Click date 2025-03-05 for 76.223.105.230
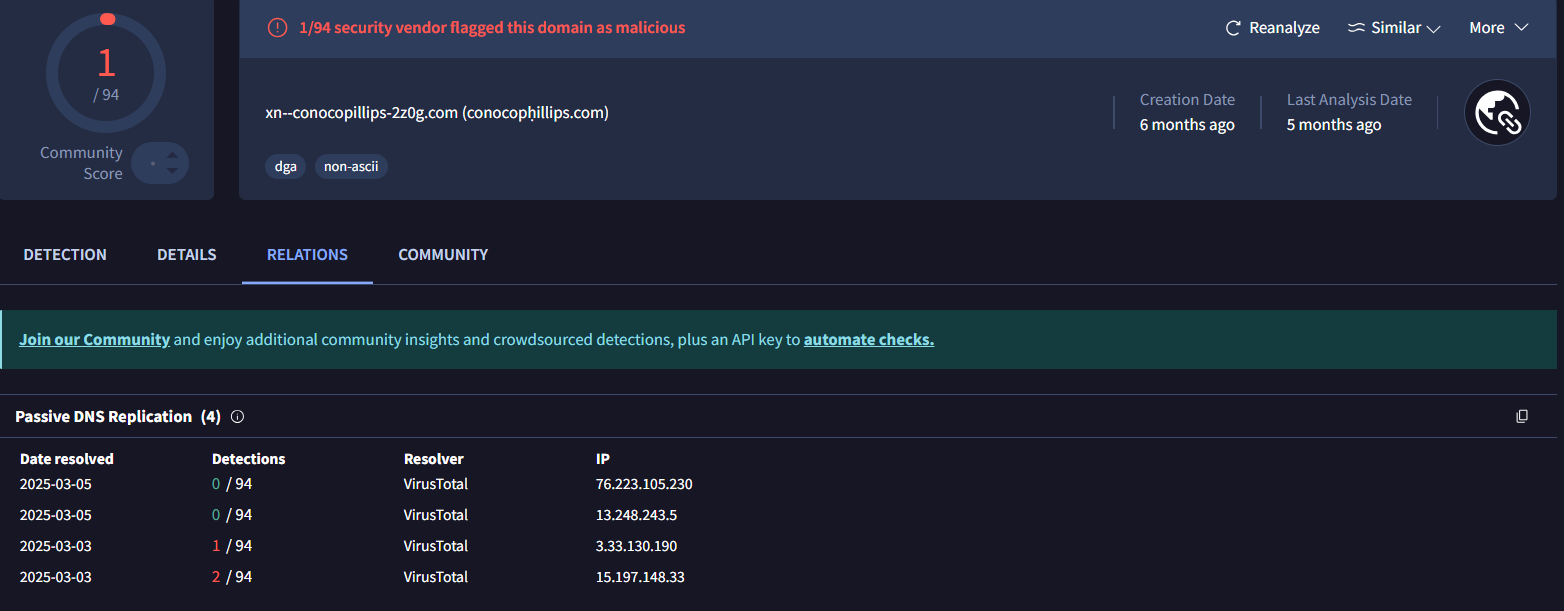 (56, 484)
